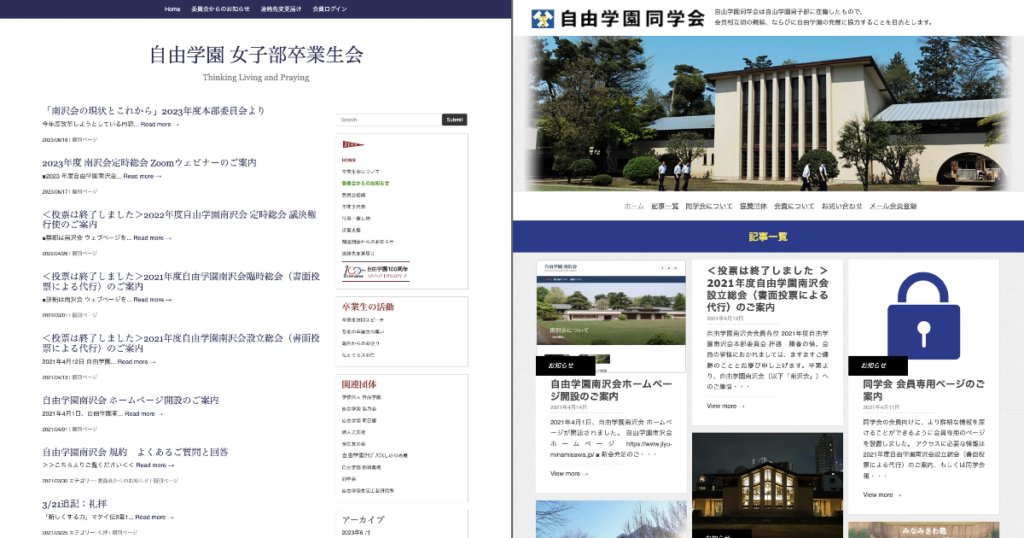Select 協賛団体 in the 同学会 menu
The width and height of the screenshot is (1024, 538).
pyautogui.click(x=753, y=206)
